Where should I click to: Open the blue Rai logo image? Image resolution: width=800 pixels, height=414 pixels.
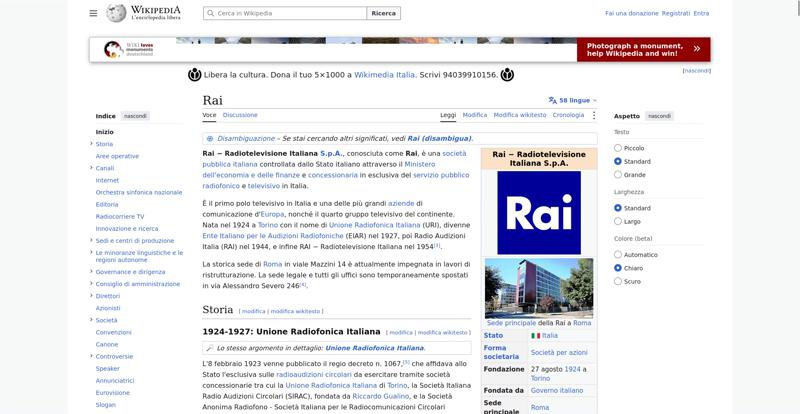pyautogui.click(x=539, y=212)
